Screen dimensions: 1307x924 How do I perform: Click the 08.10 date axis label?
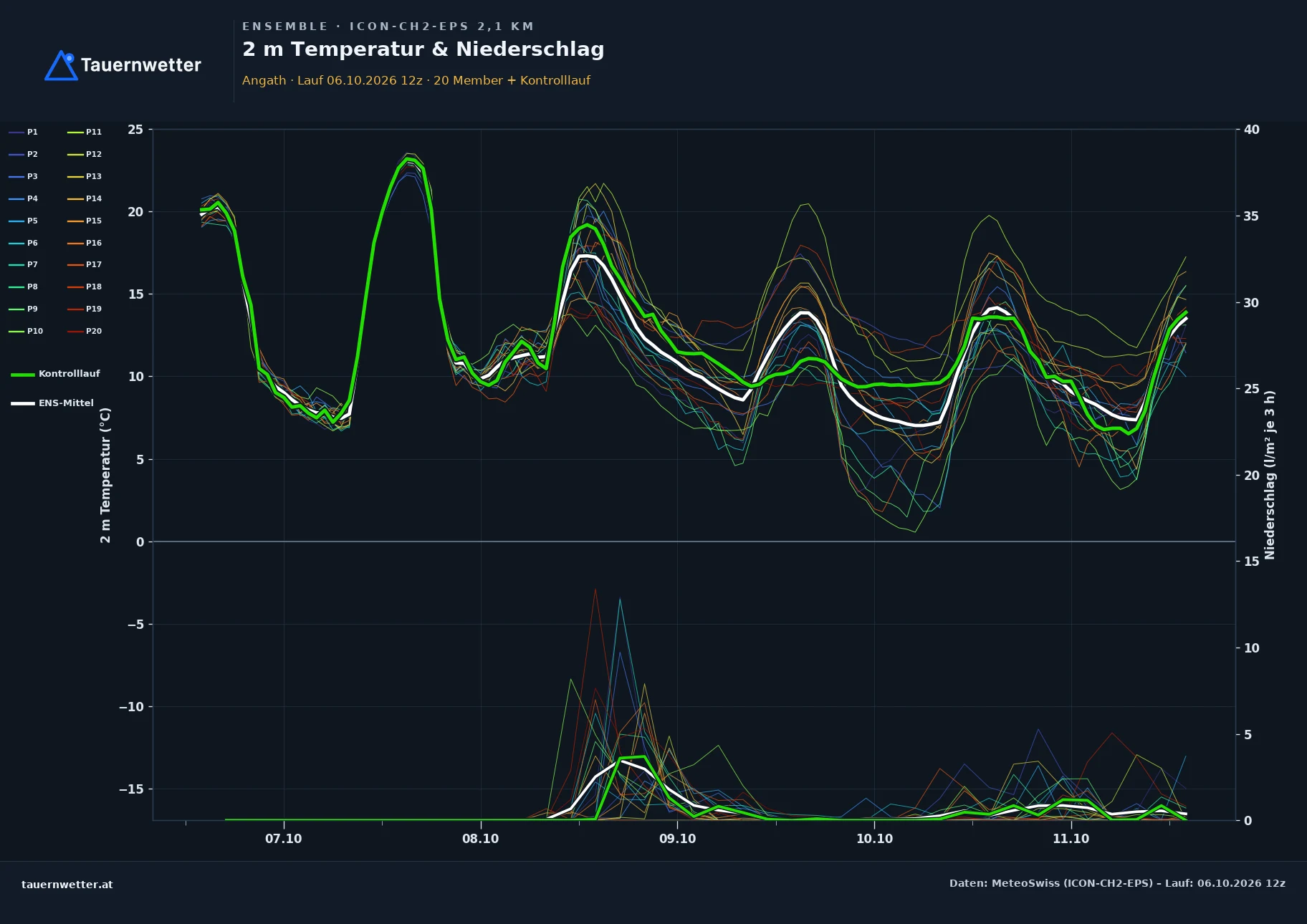[x=480, y=839]
